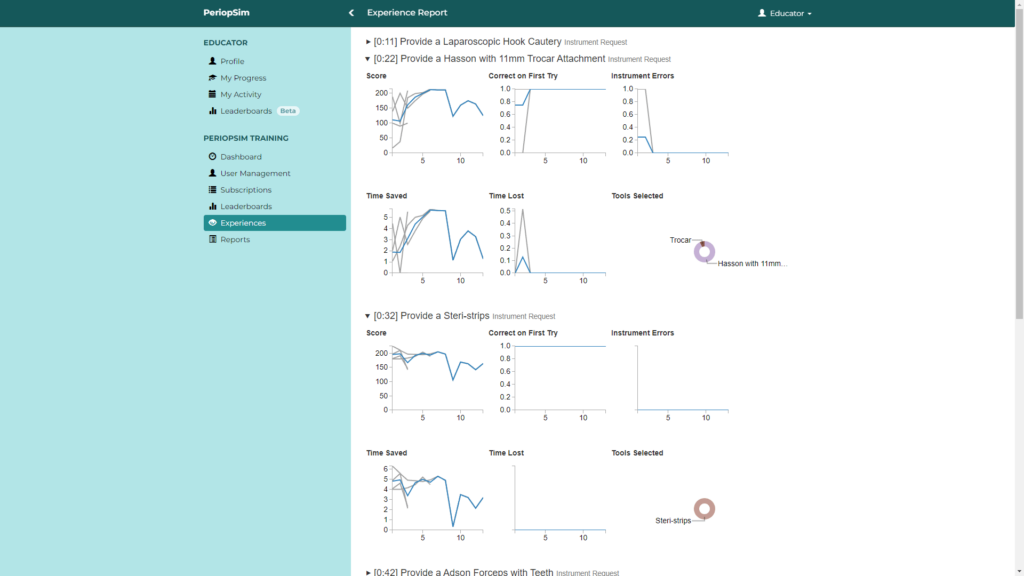The width and height of the screenshot is (1024, 576).
Task: Select the Profile person icon
Action: (210, 62)
